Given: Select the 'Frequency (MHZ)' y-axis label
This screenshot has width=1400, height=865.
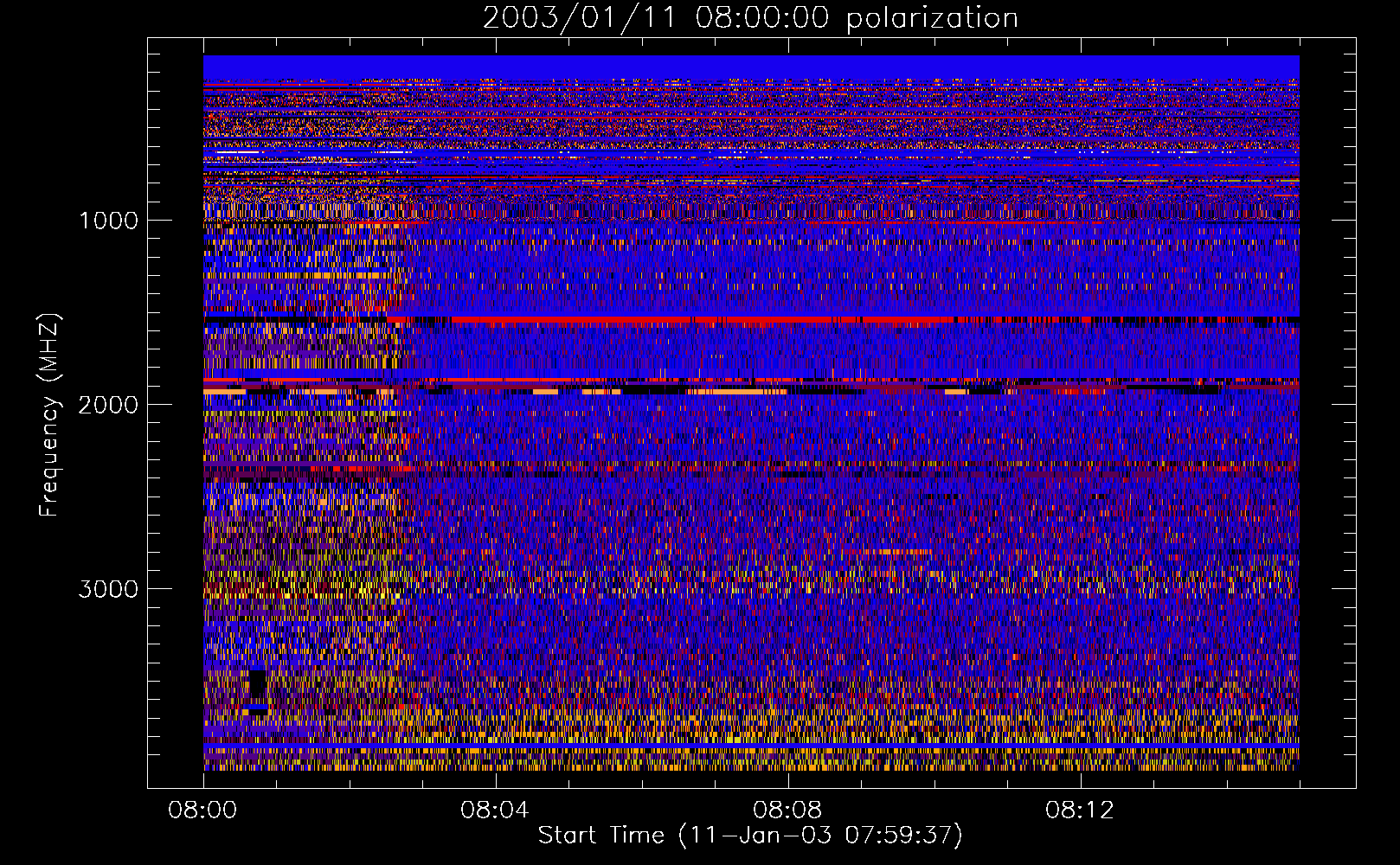Looking at the screenshot, I should [x=50, y=414].
